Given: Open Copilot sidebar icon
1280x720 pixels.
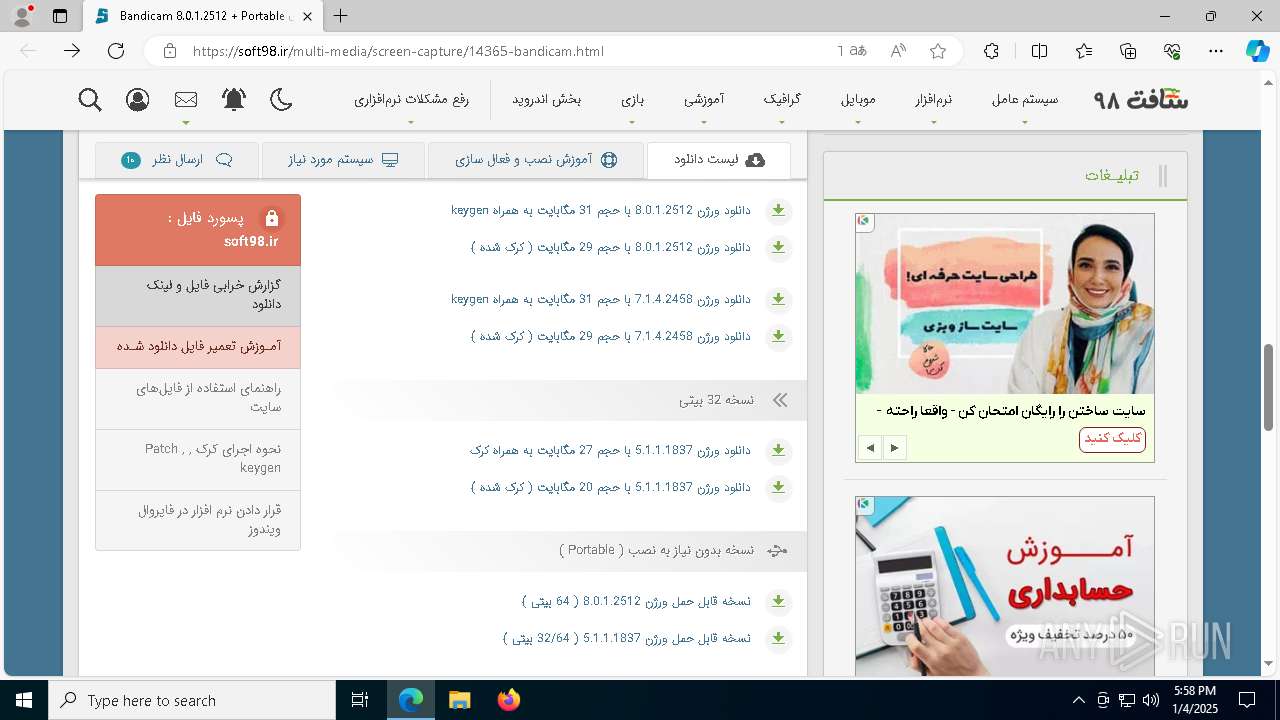Looking at the screenshot, I should tap(1257, 51).
